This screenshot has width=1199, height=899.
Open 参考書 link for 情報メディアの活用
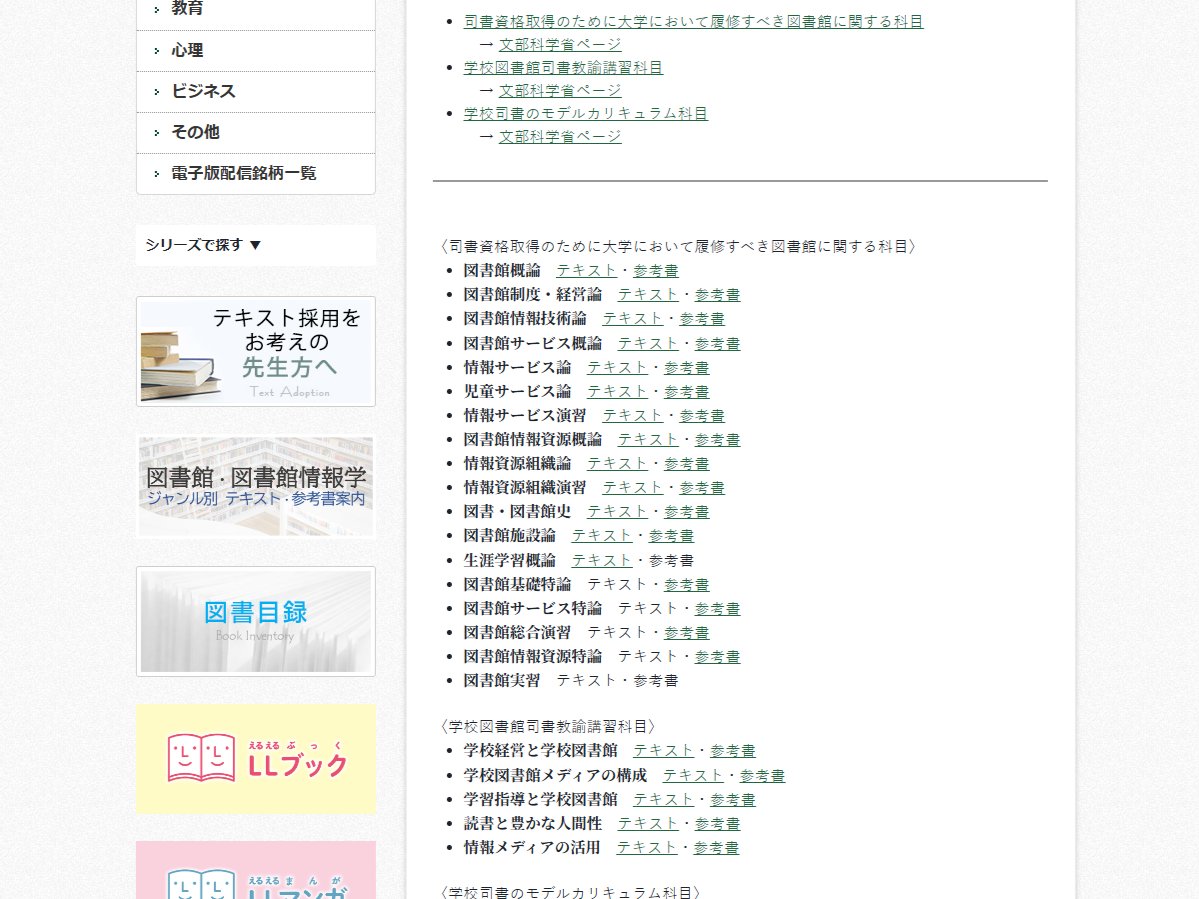(x=716, y=848)
